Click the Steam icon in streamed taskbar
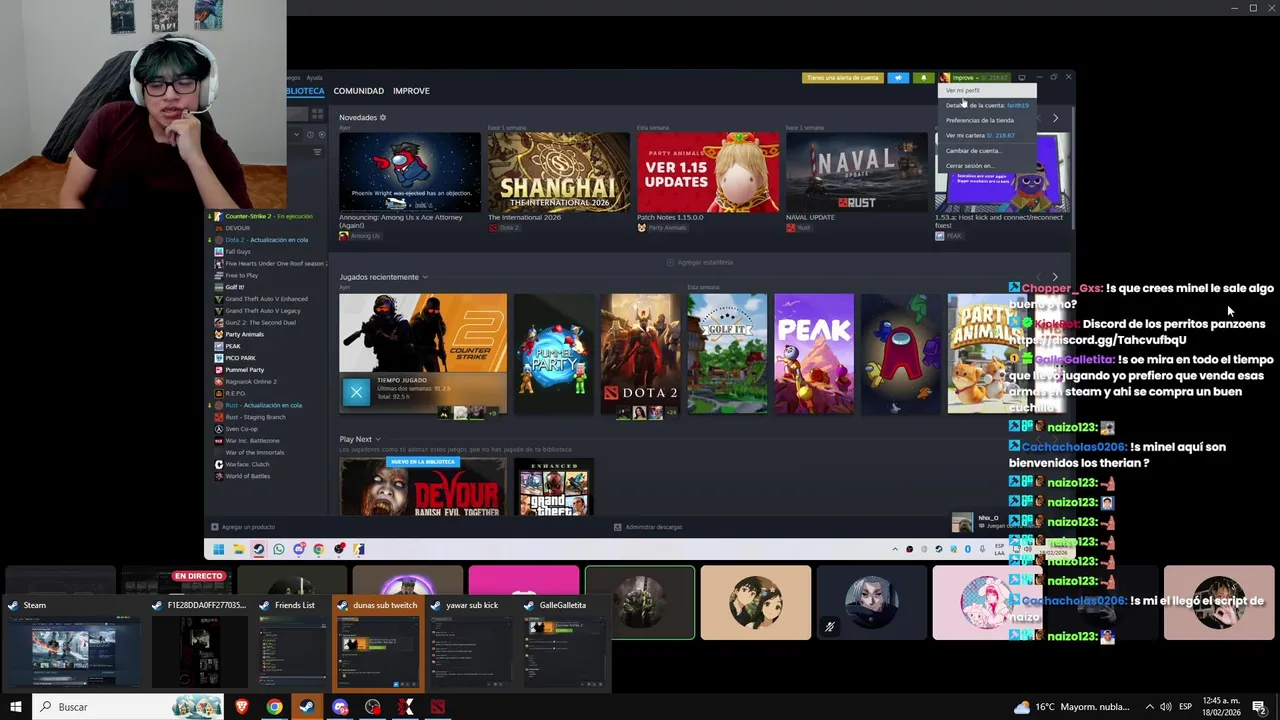The image size is (1280, 720). [x=258, y=549]
